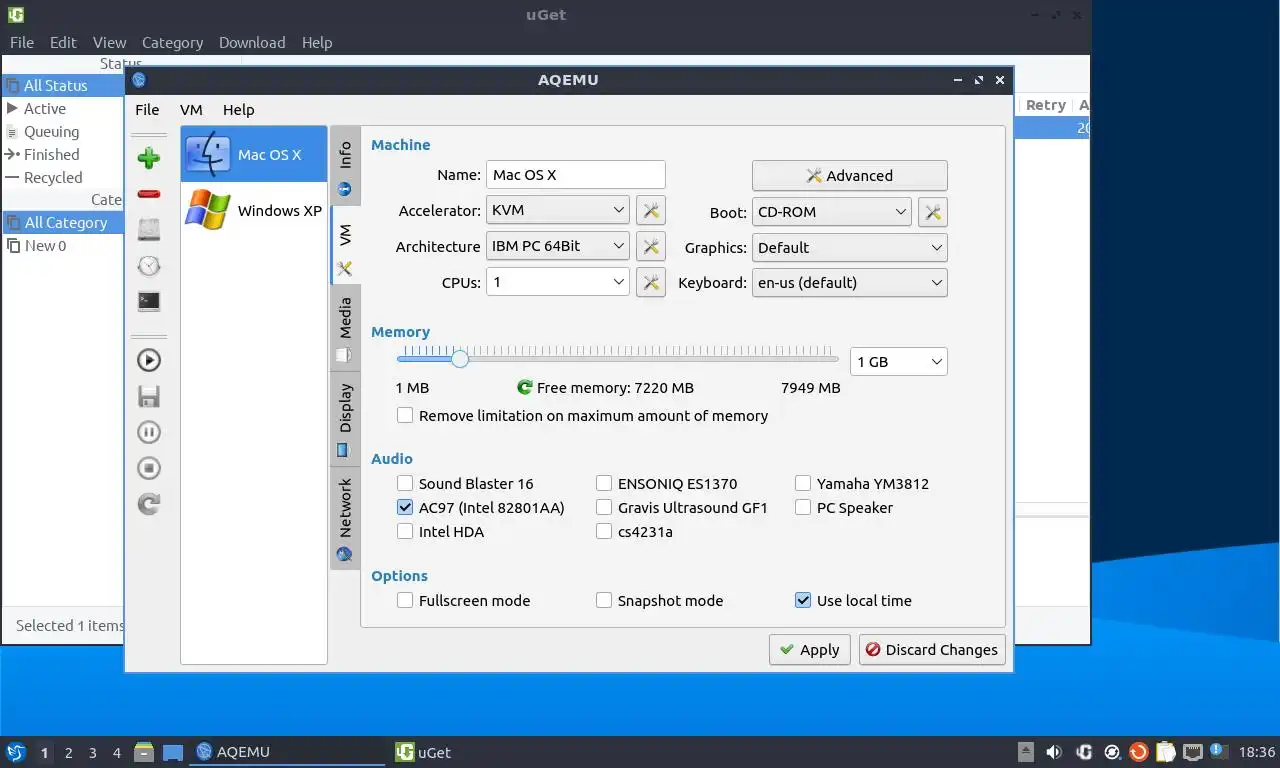Switch to the Display tab
The height and width of the screenshot is (768, 1280).
[345, 419]
